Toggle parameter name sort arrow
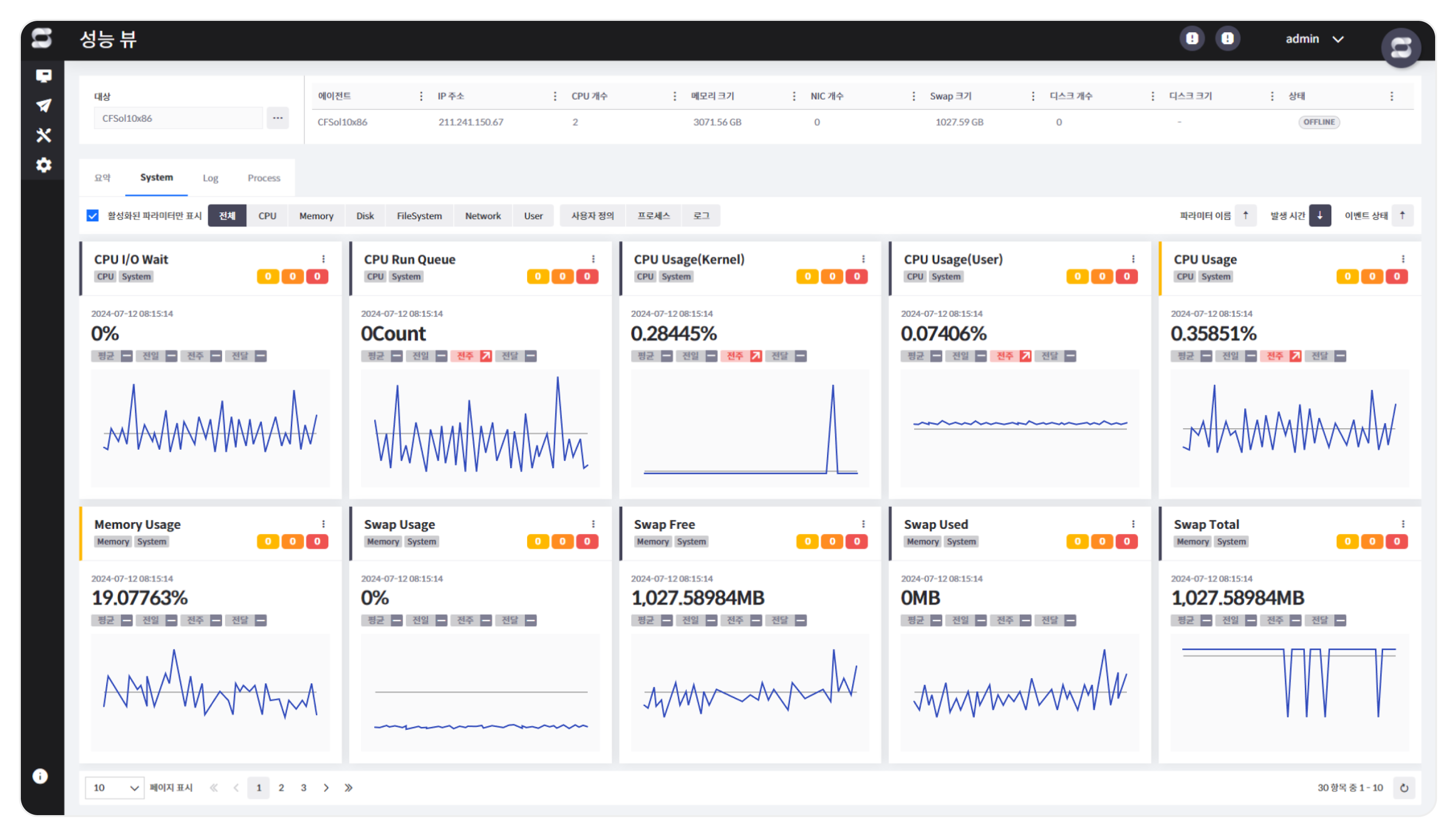The height and width of the screenshot is (836, 1456). [x=1245, y=216]
